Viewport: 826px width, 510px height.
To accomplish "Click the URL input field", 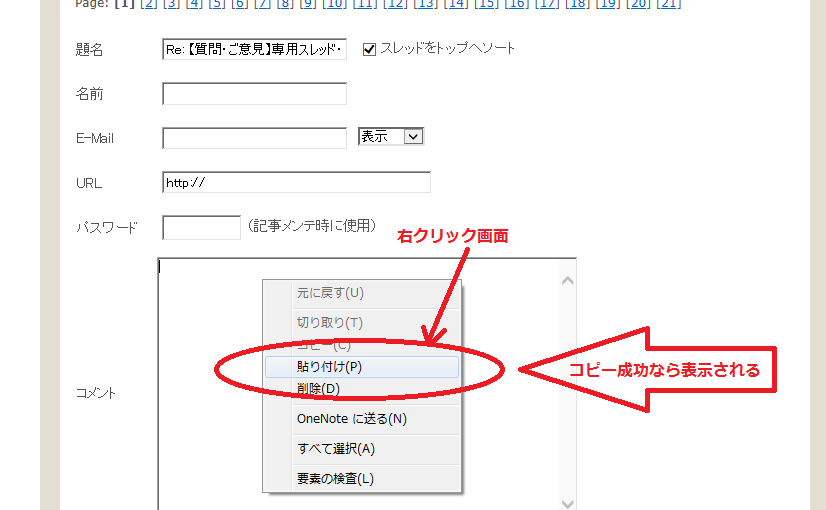I will tap(297, 182).
